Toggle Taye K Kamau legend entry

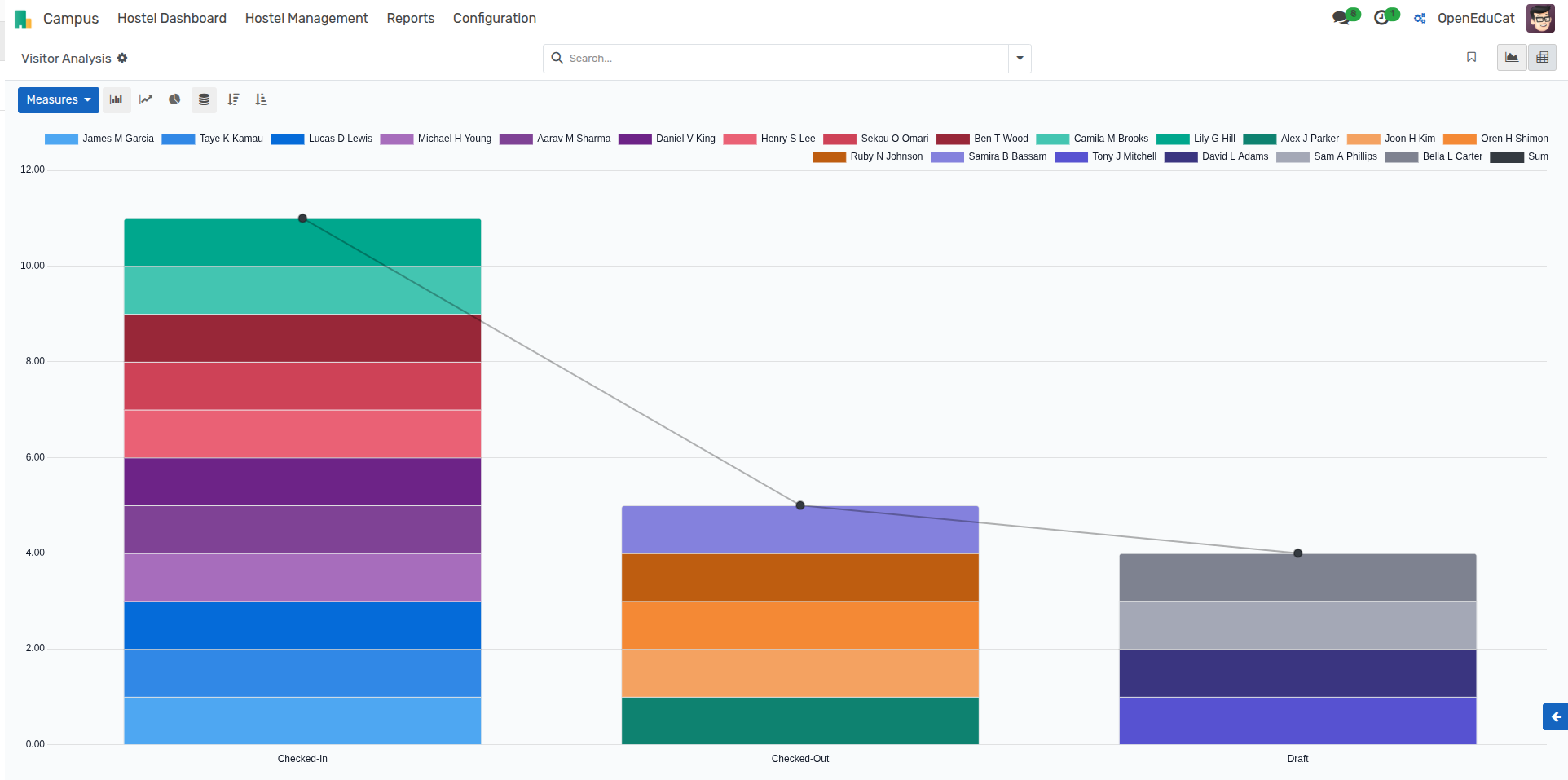pos(213,139)
